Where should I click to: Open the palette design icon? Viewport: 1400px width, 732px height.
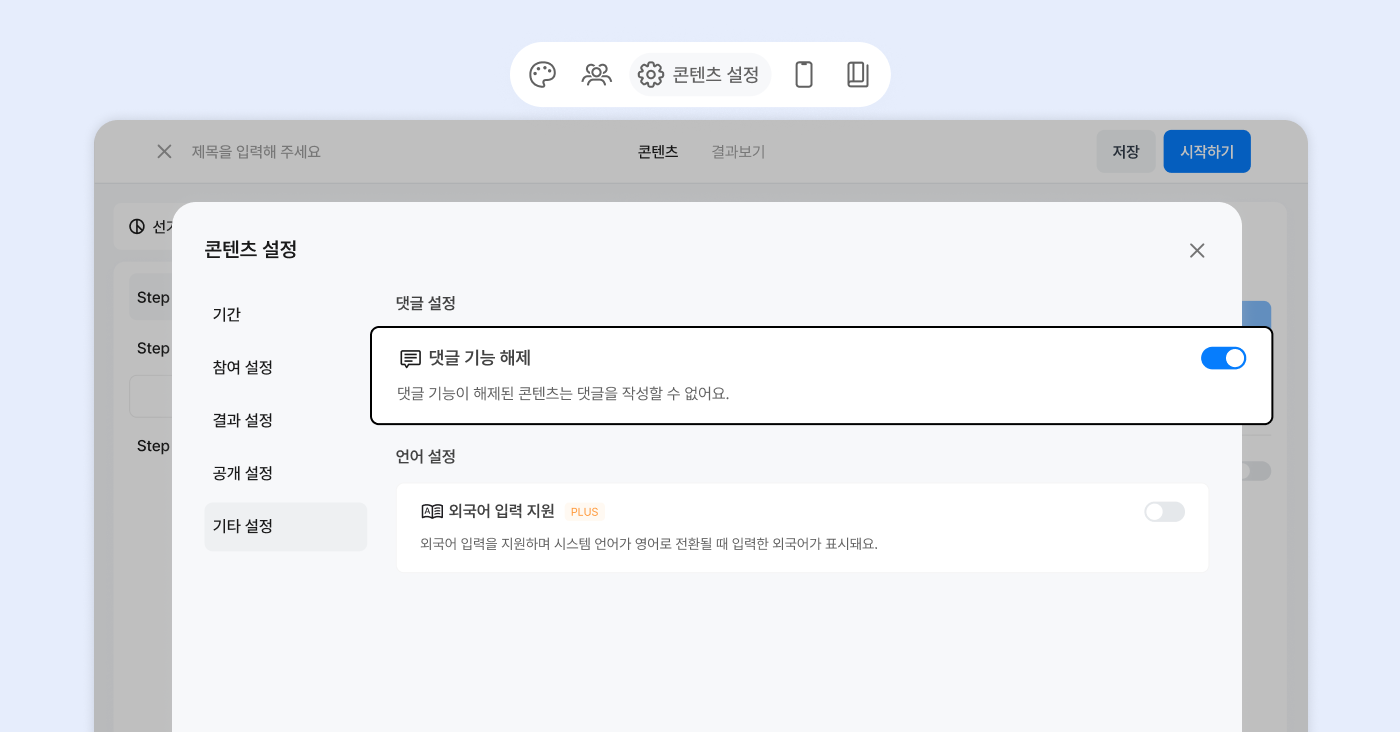pyautogui.click(x=542, y=75)
